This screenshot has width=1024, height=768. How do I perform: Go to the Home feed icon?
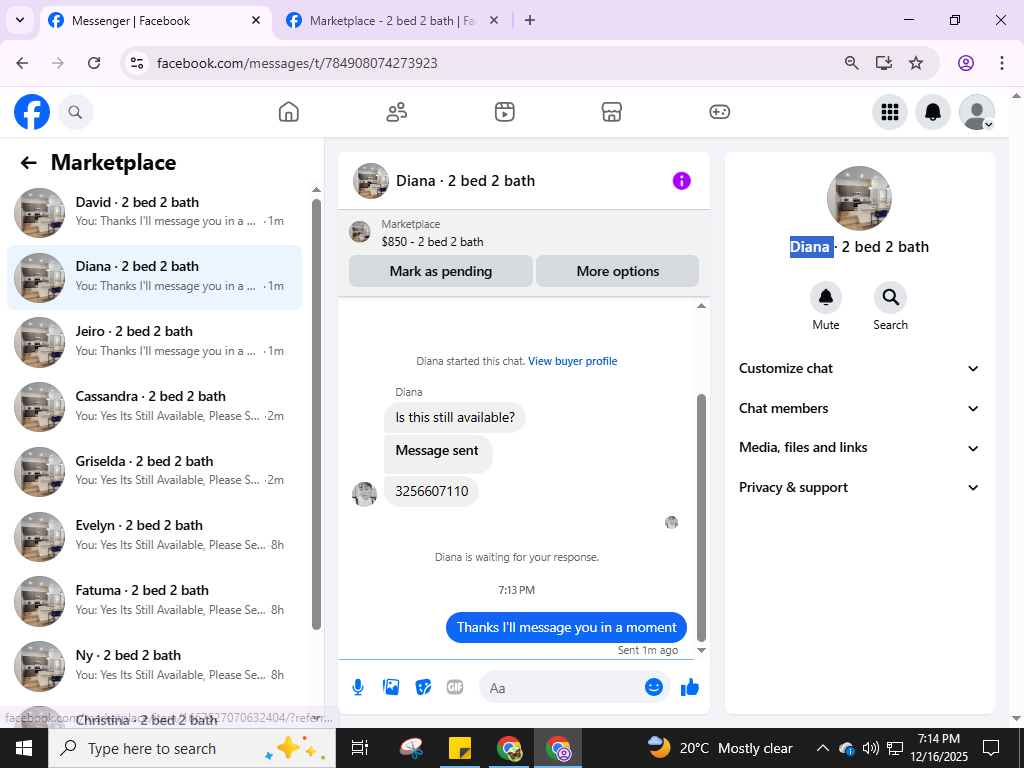pyautogui.click(x=289, y=112)
